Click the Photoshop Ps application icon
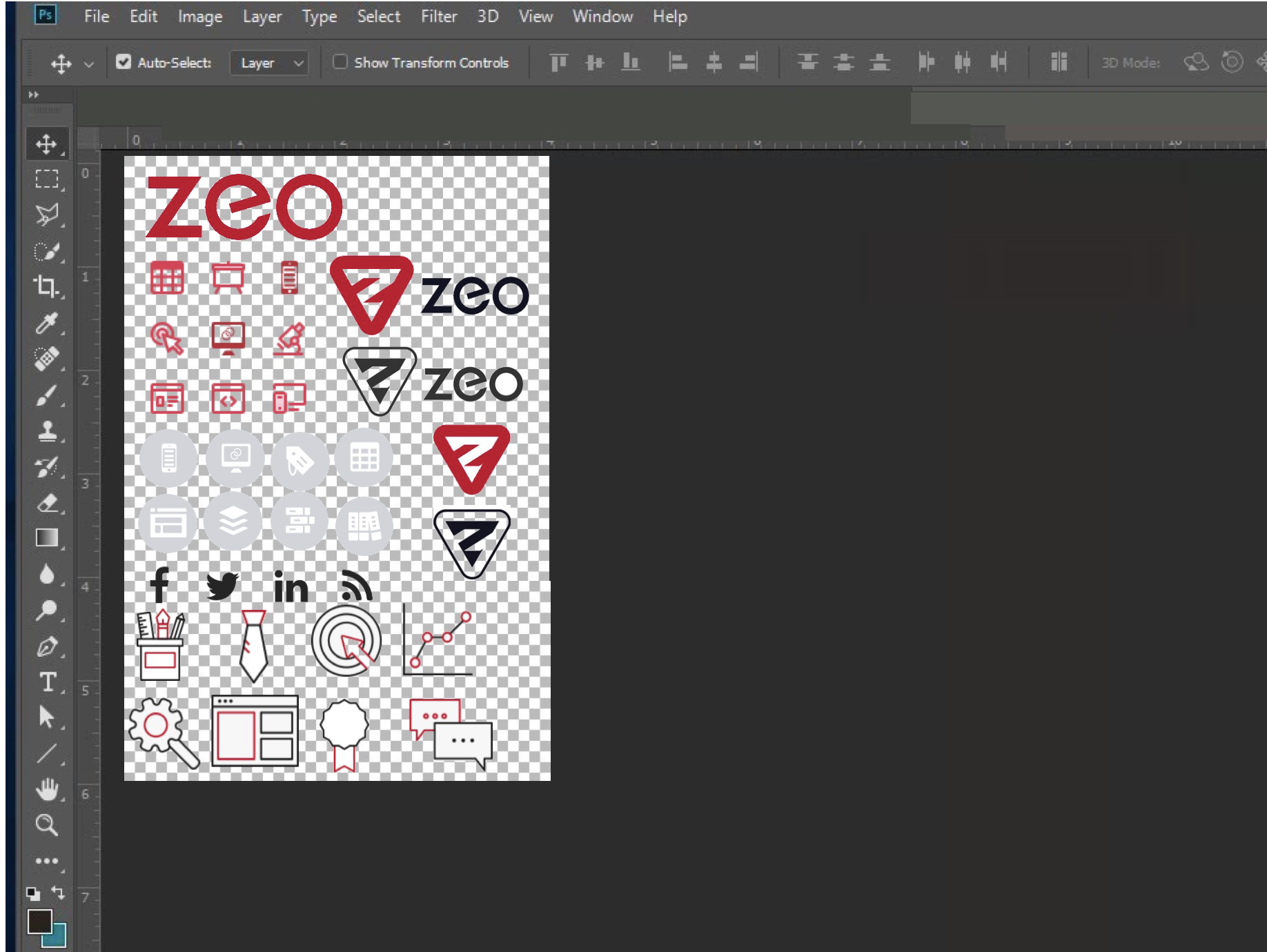Screen dimensions: 1267x952 [x=46, y=14]
